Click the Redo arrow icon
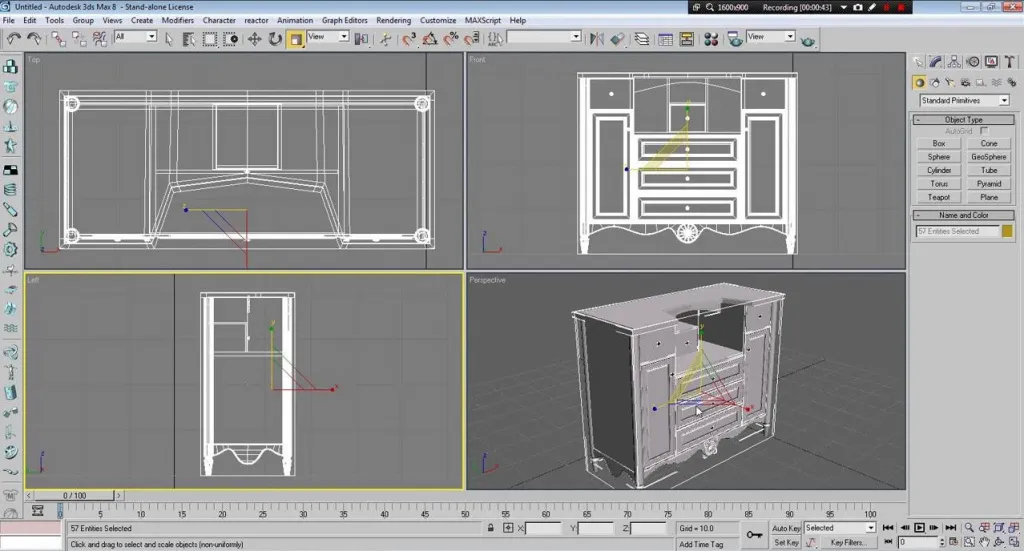 (x=34, y=39)
